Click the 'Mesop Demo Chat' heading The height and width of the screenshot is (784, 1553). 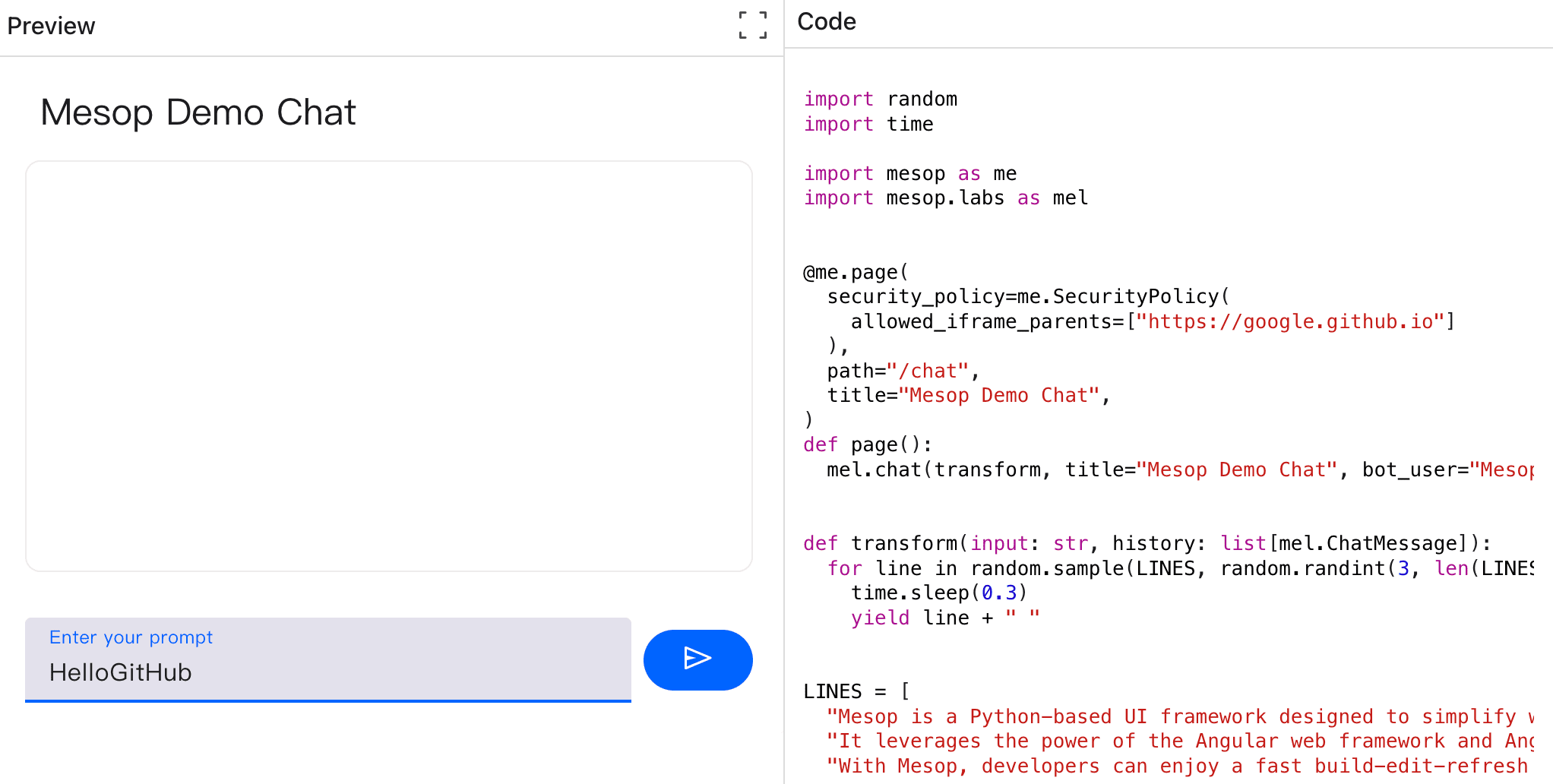click(x=198, y=112)
